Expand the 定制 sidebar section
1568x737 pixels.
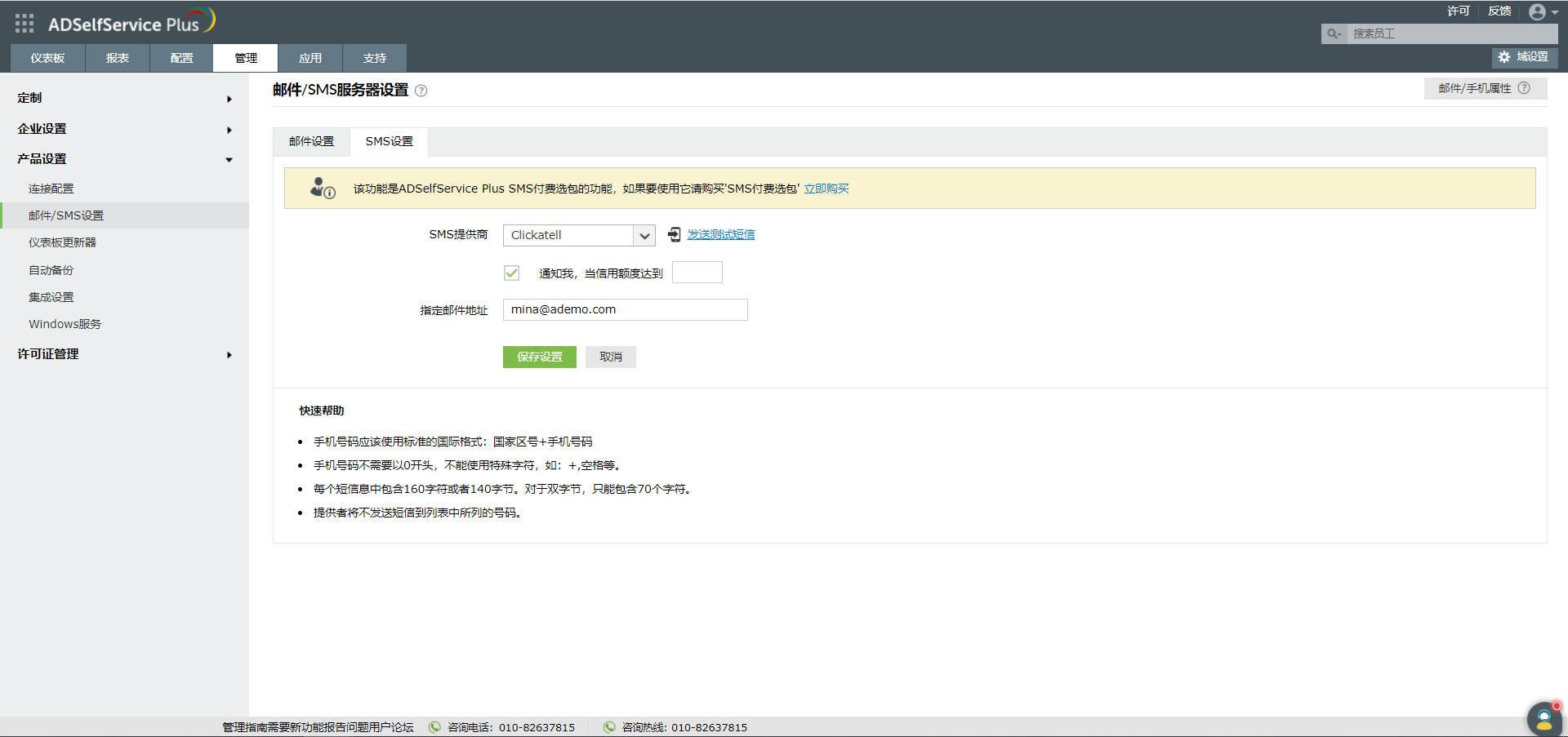124,98
